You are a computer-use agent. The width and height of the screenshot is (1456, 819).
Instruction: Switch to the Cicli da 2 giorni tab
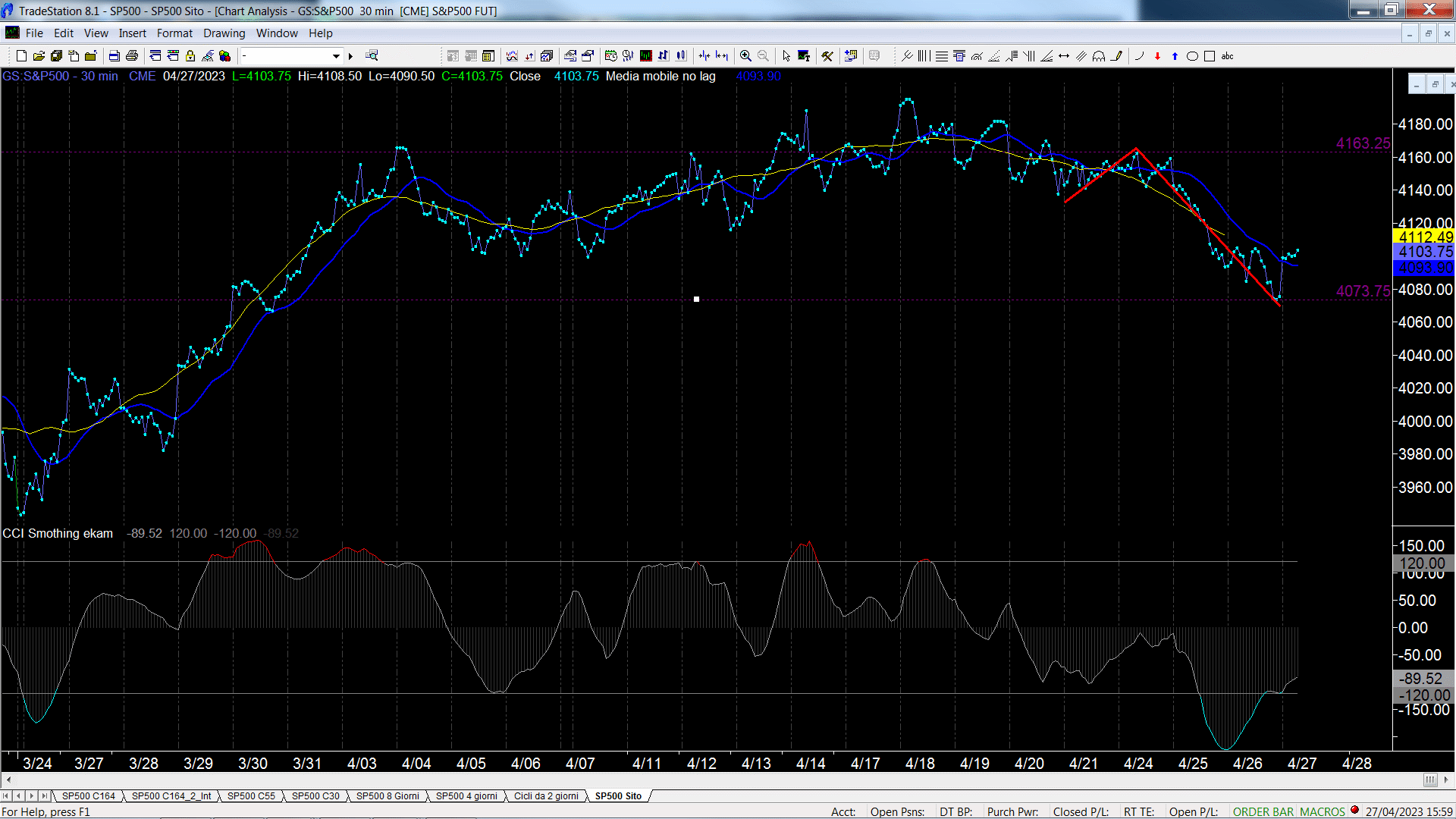(546, 796)
